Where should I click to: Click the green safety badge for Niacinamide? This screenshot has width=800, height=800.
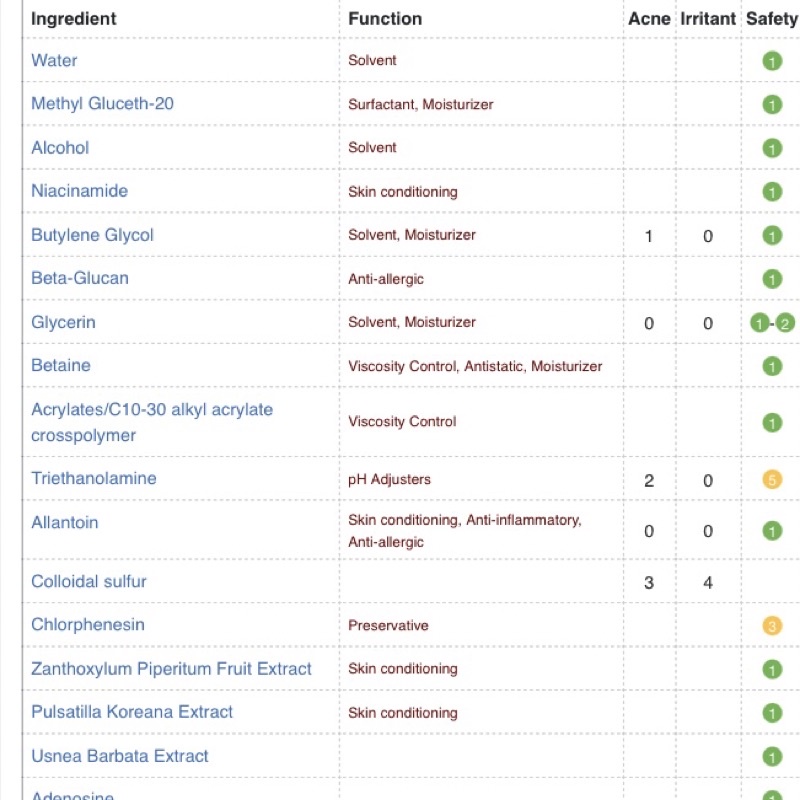point(771,192)
